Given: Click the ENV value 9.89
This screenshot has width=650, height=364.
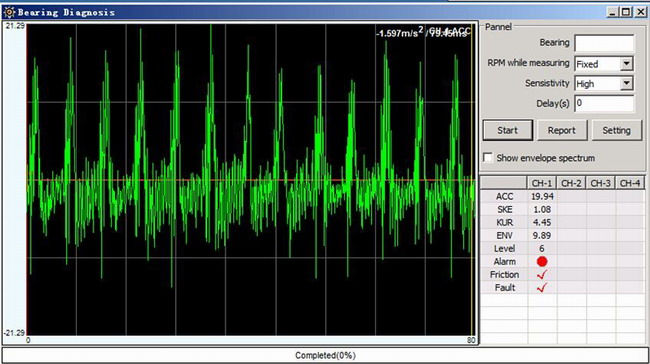Looking at the screenshot, I should [542, 235].
